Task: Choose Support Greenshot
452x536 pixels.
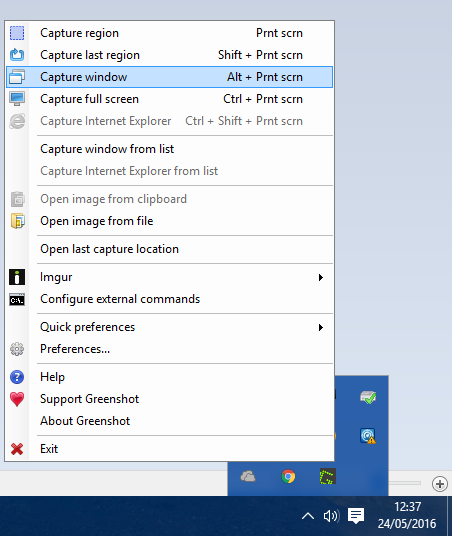Action: click(169, 399)
